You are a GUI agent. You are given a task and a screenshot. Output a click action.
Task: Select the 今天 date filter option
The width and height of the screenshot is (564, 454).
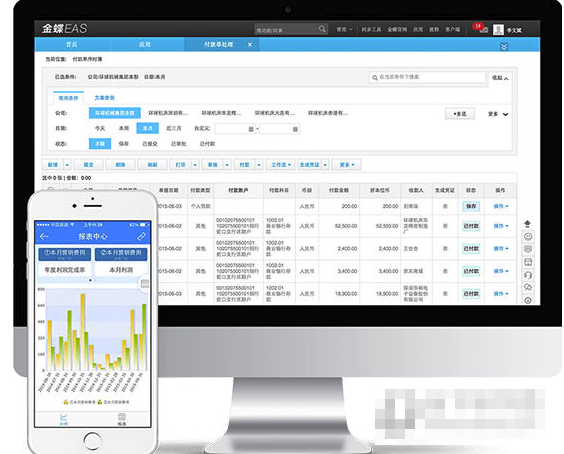100,128
